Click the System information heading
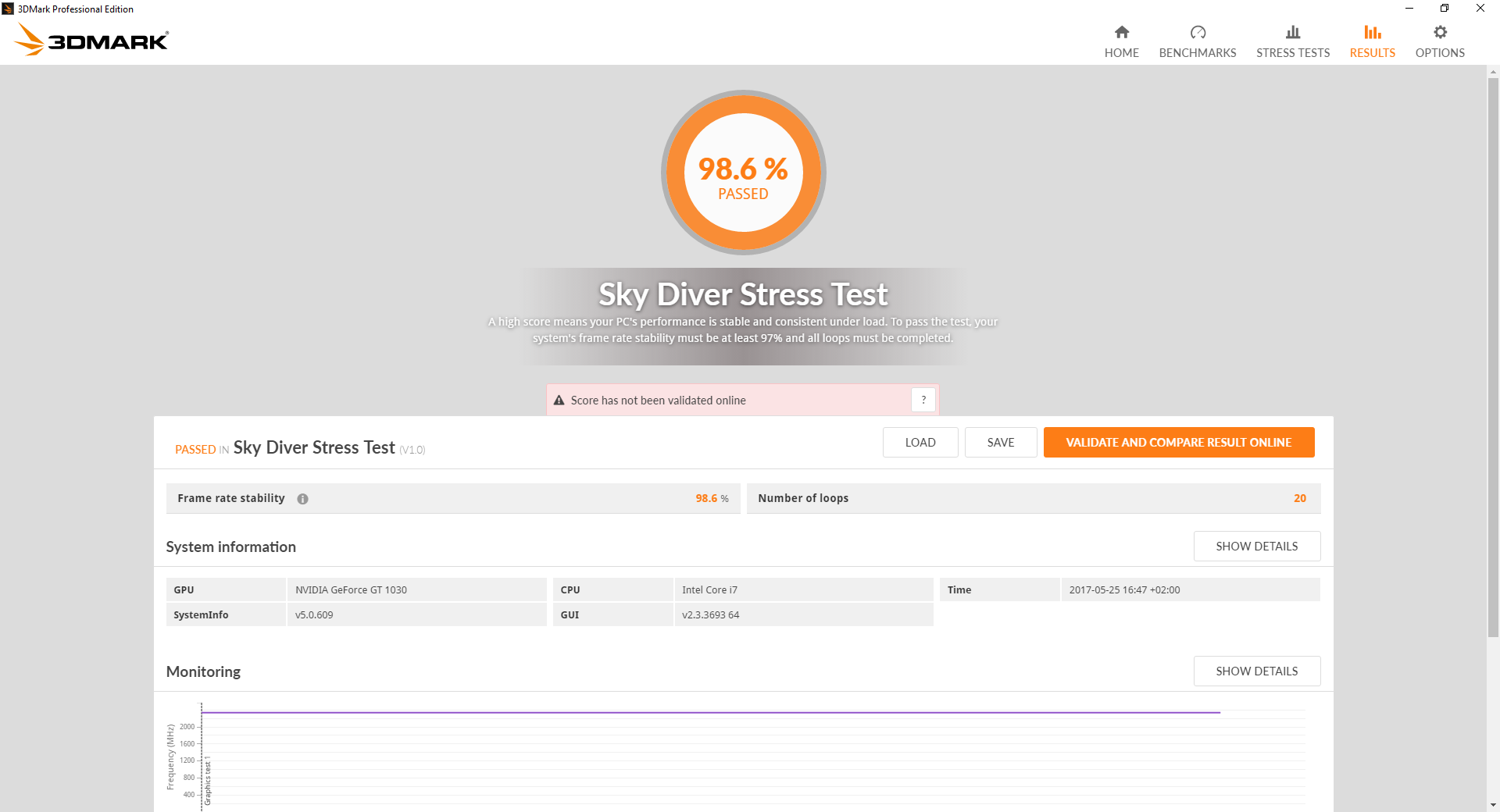 point(231,547)
